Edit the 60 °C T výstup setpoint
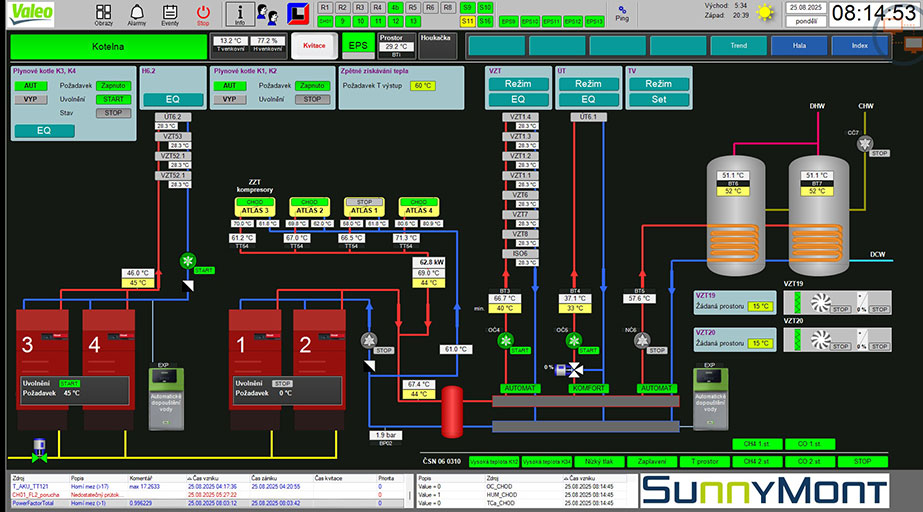 tap(423, 86)
